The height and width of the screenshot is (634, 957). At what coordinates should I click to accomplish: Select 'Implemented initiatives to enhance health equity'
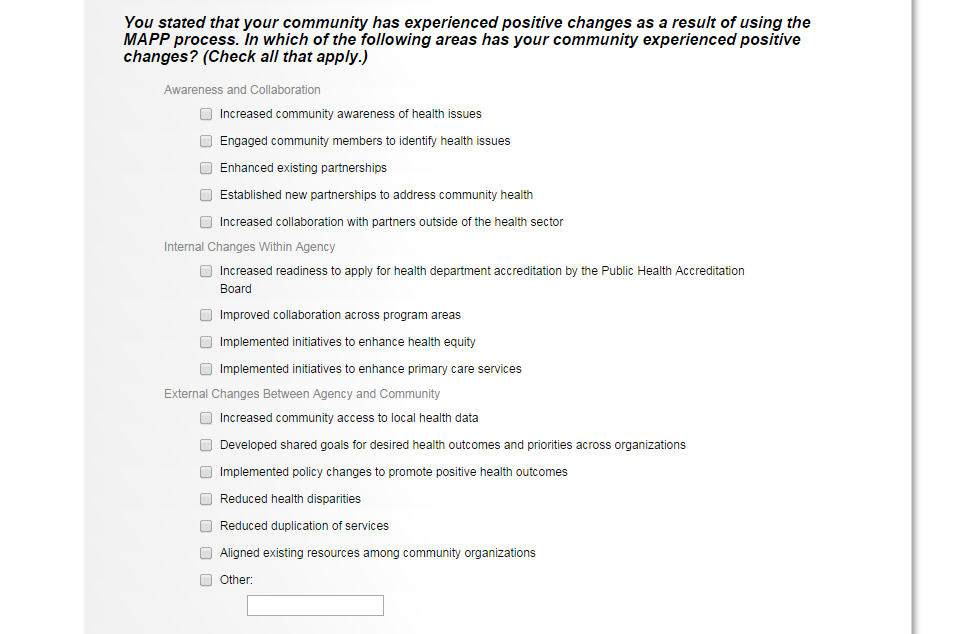(206, 342)
